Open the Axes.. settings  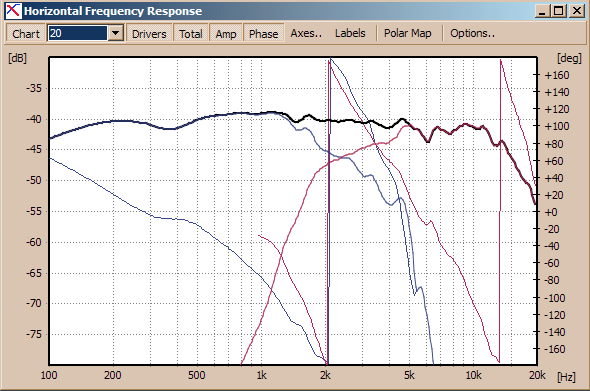click(306, 33)
